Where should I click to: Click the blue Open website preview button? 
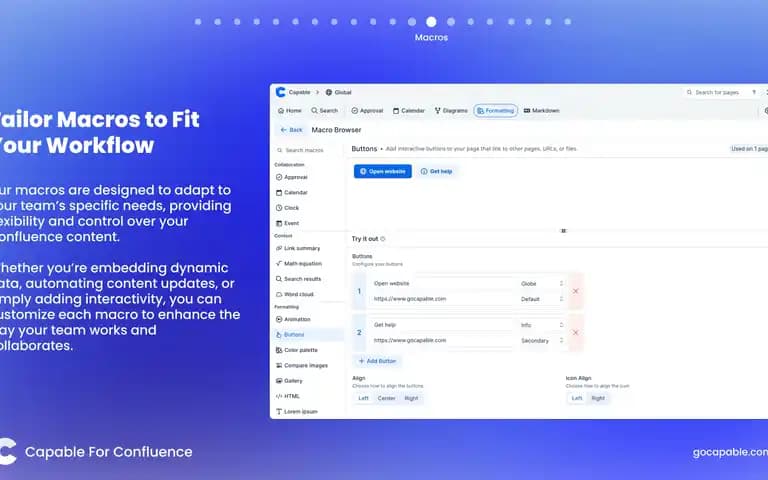[x=383, y=171]
